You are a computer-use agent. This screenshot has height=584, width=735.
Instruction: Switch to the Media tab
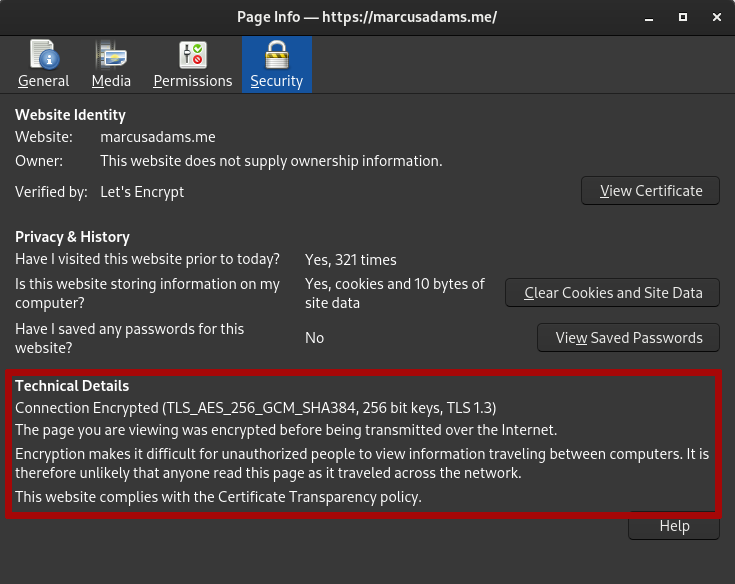(x=111, y=65)
